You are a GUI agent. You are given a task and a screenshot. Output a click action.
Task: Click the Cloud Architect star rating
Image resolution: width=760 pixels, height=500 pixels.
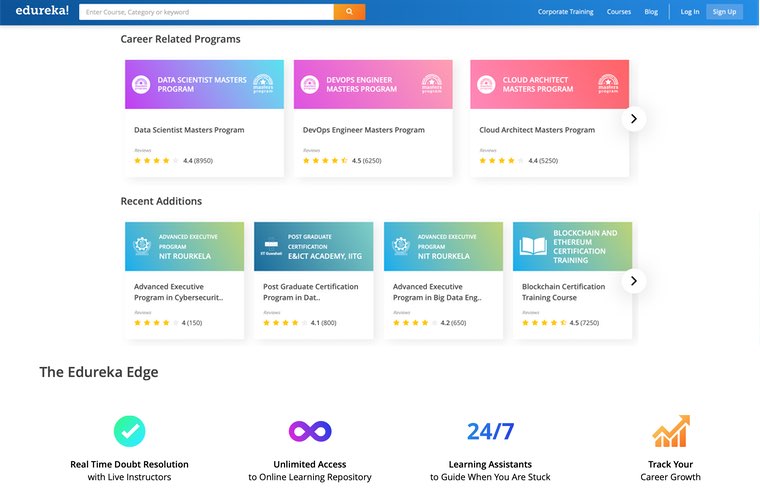click(x=502, y=160)
